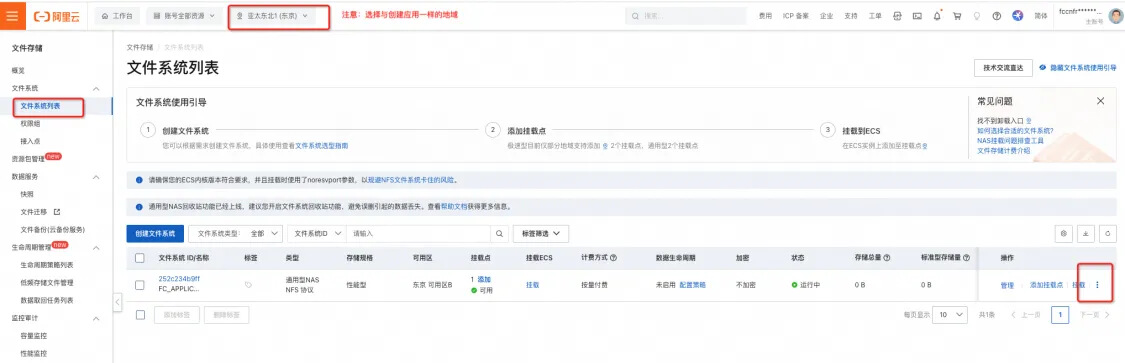This screenshot has height=363, width=1125.
Task: Click the 创建文件系统 button
Action: coord(155,233)
